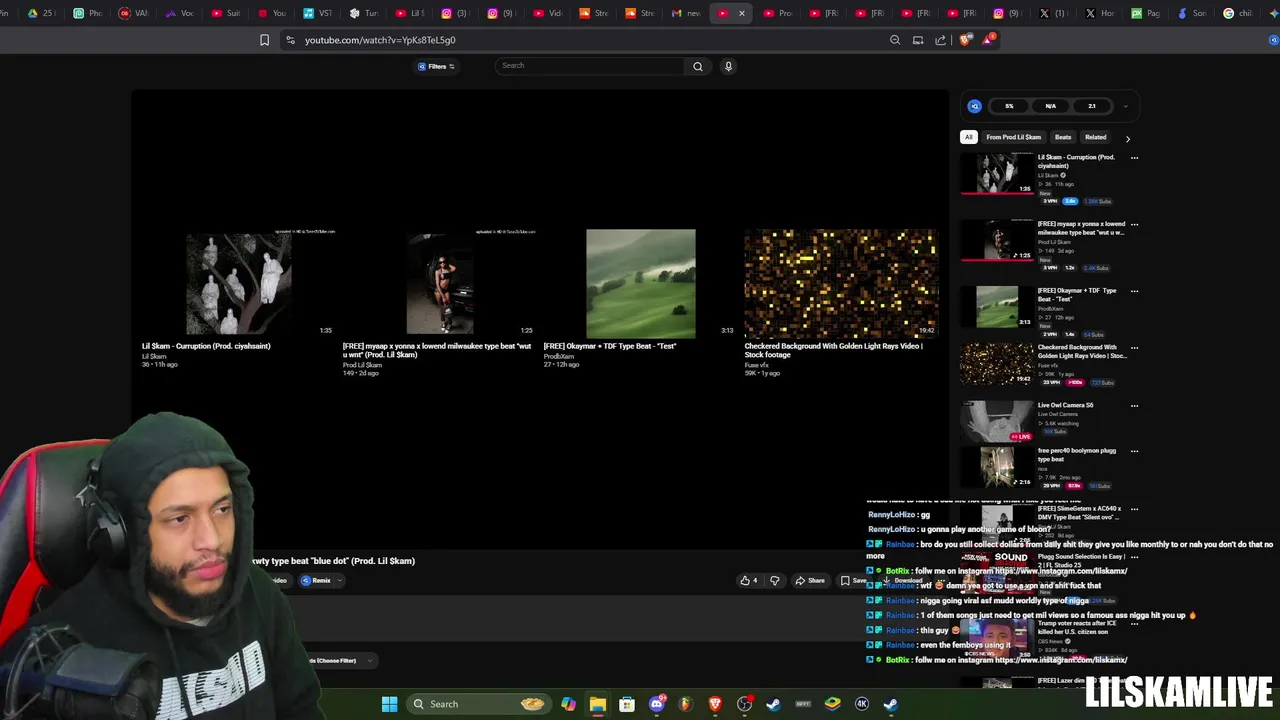This screenshot has width=1280, height=720.
Task: Select the 'All' filter chip
Action: point(968,137)
